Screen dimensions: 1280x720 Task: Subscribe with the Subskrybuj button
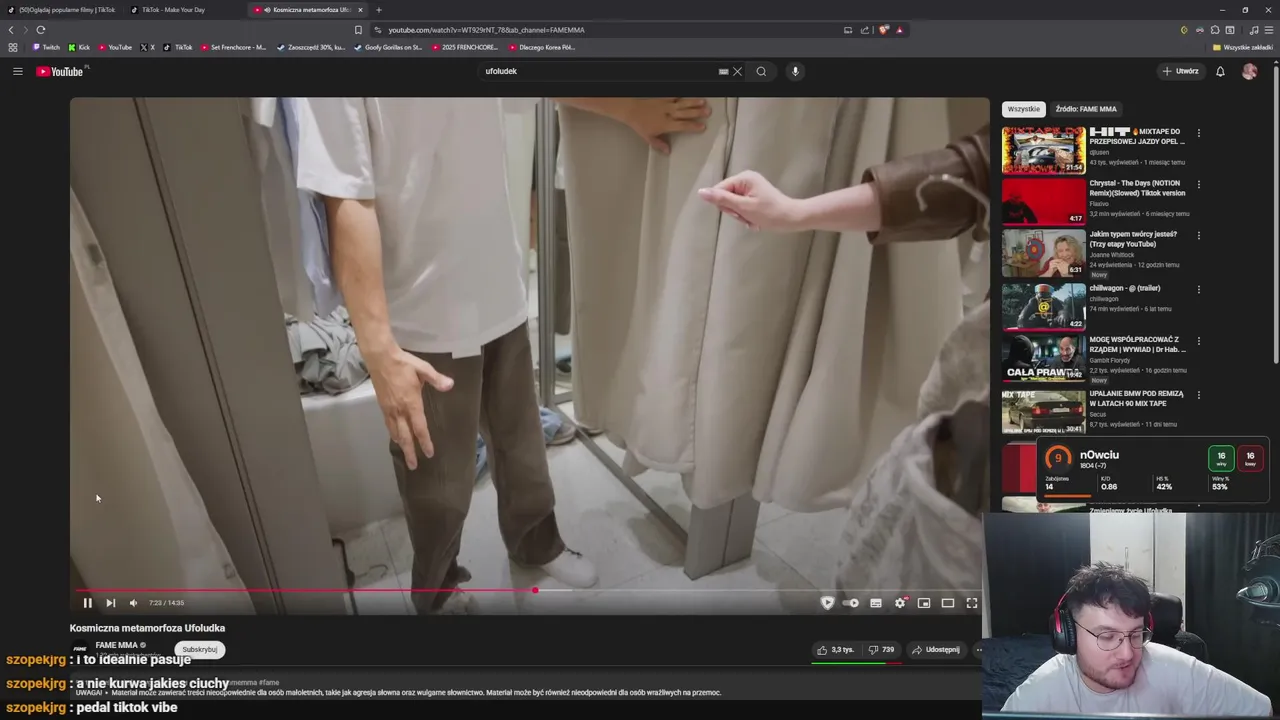click(199, 650)
